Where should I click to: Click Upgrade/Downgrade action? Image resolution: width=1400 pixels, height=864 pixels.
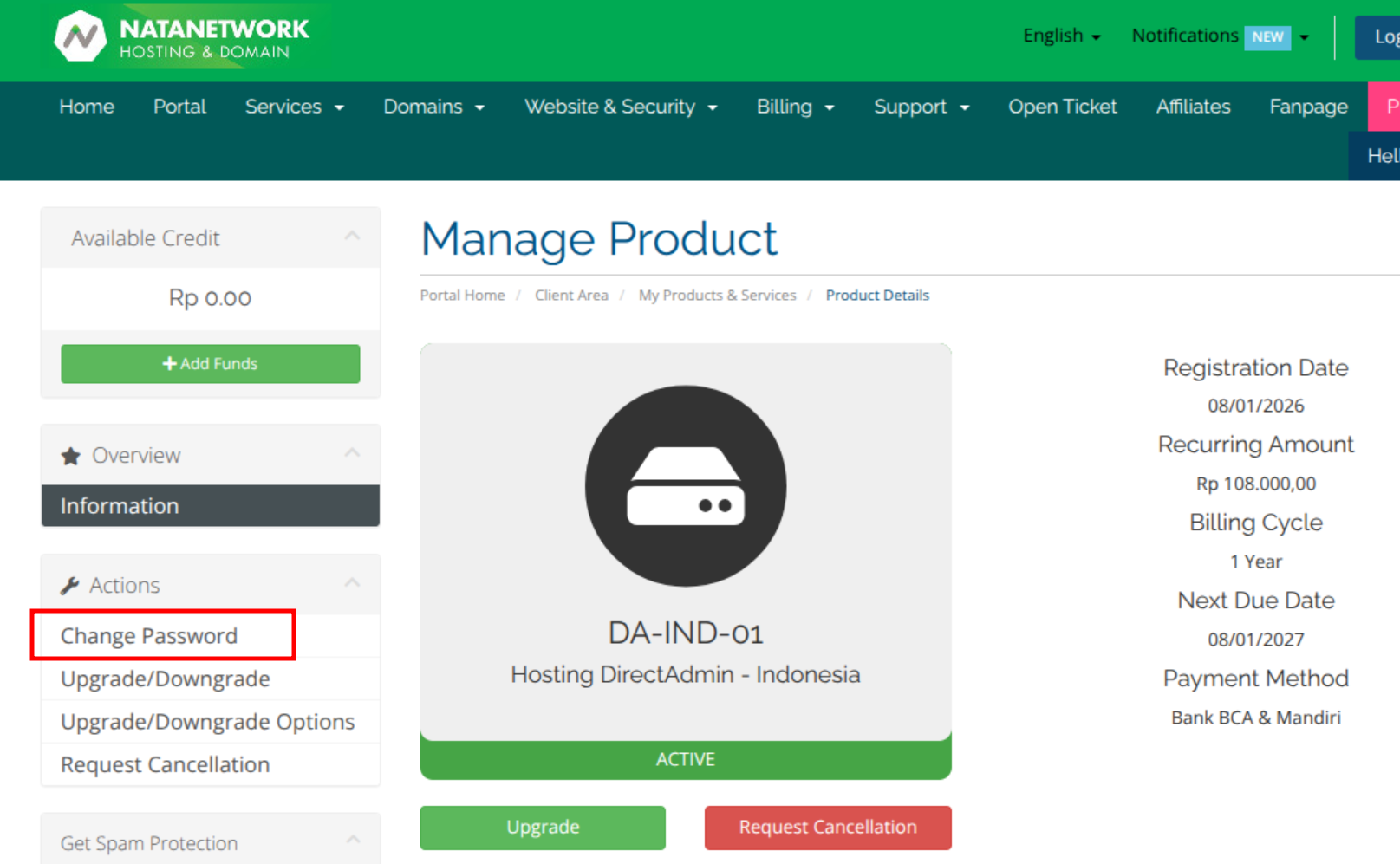click(x=211, y=679)
